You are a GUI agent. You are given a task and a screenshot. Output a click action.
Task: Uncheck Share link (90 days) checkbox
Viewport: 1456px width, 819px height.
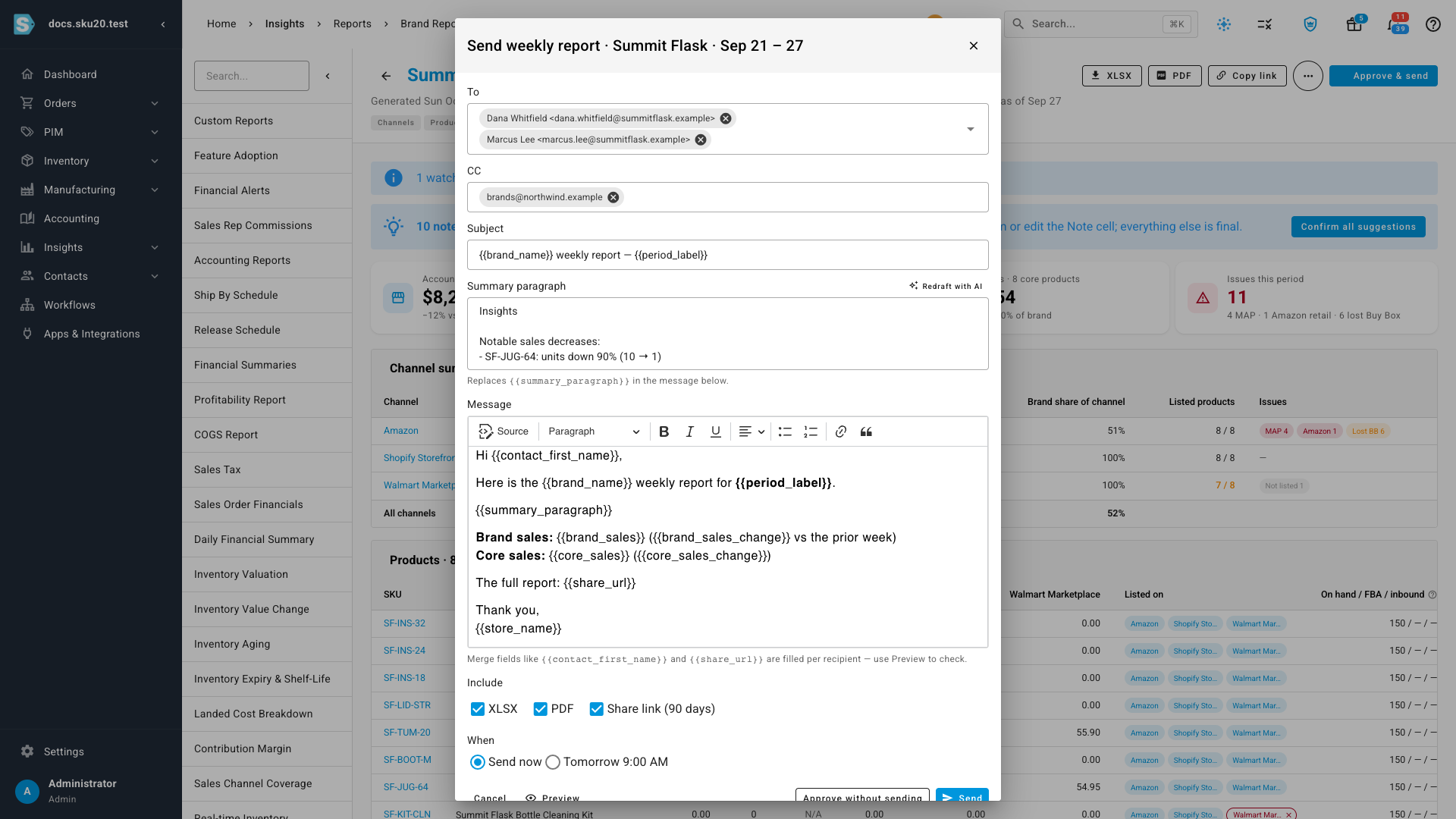597,709
